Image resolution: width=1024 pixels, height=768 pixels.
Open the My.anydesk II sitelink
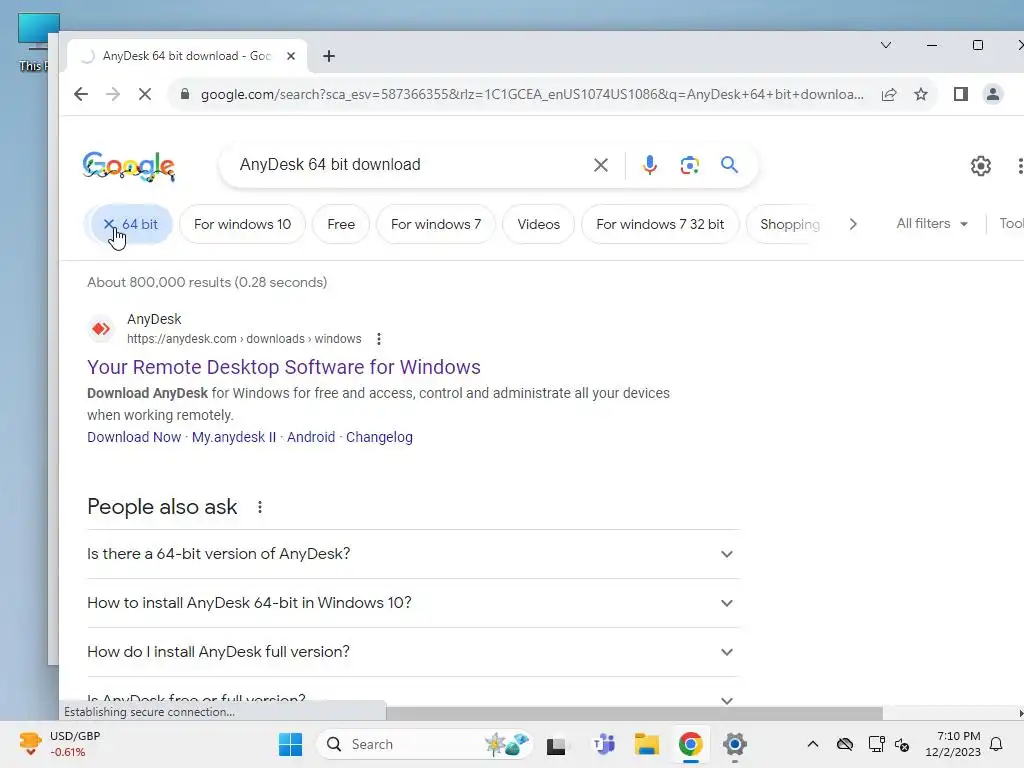point(234,437)
